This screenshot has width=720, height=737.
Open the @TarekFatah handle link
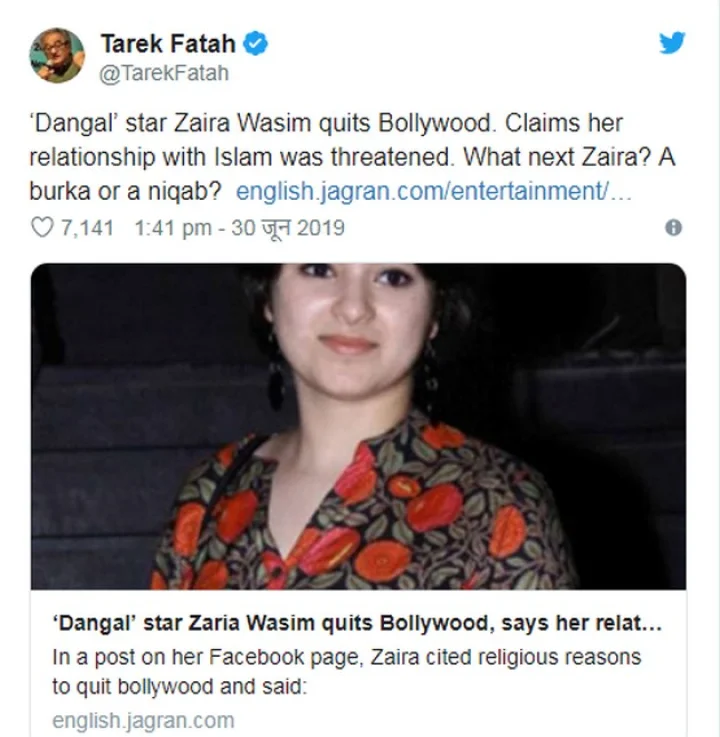point(164,73)
